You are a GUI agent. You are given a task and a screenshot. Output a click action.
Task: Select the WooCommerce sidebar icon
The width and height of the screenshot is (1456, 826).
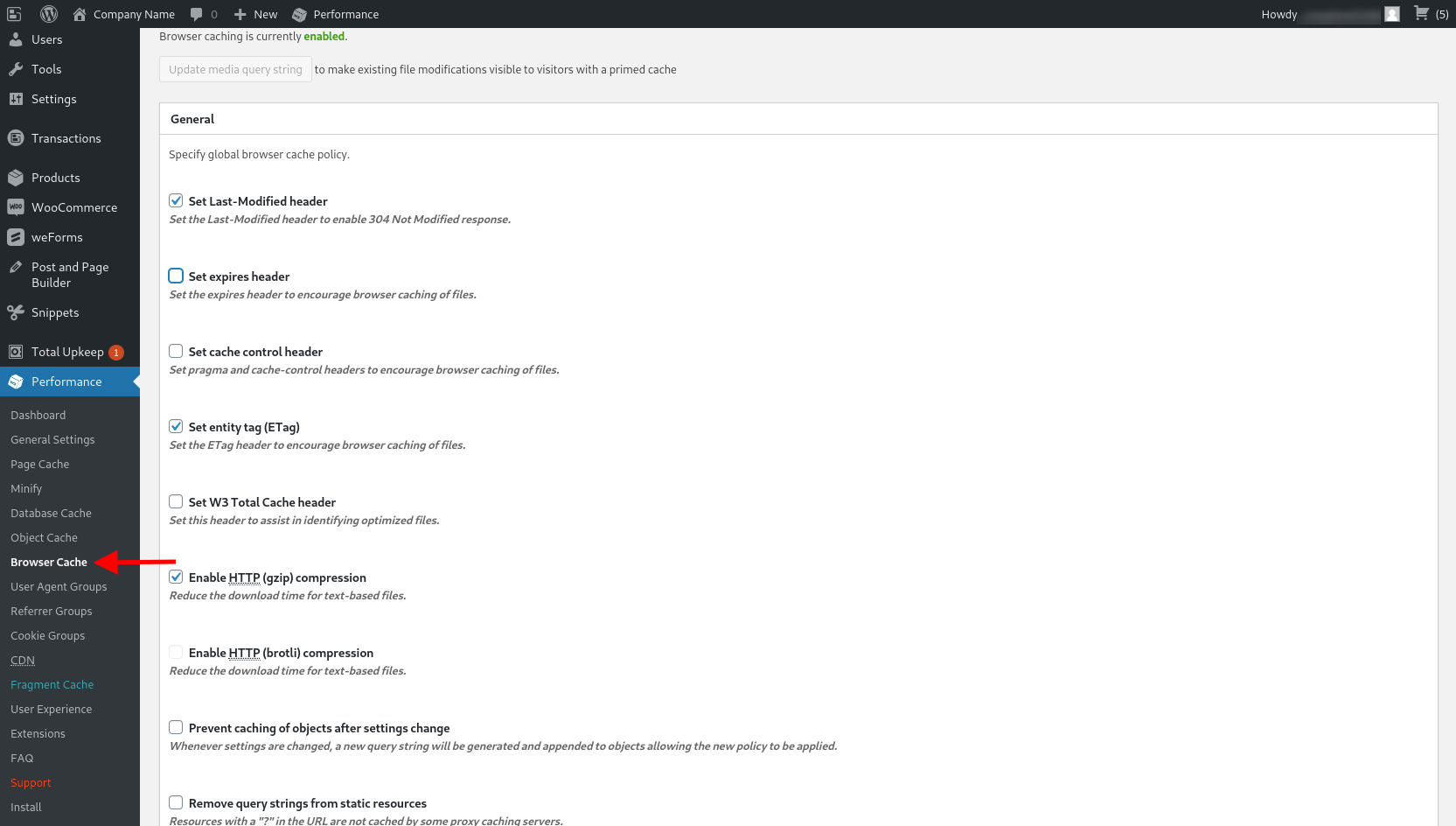(16, 206)
